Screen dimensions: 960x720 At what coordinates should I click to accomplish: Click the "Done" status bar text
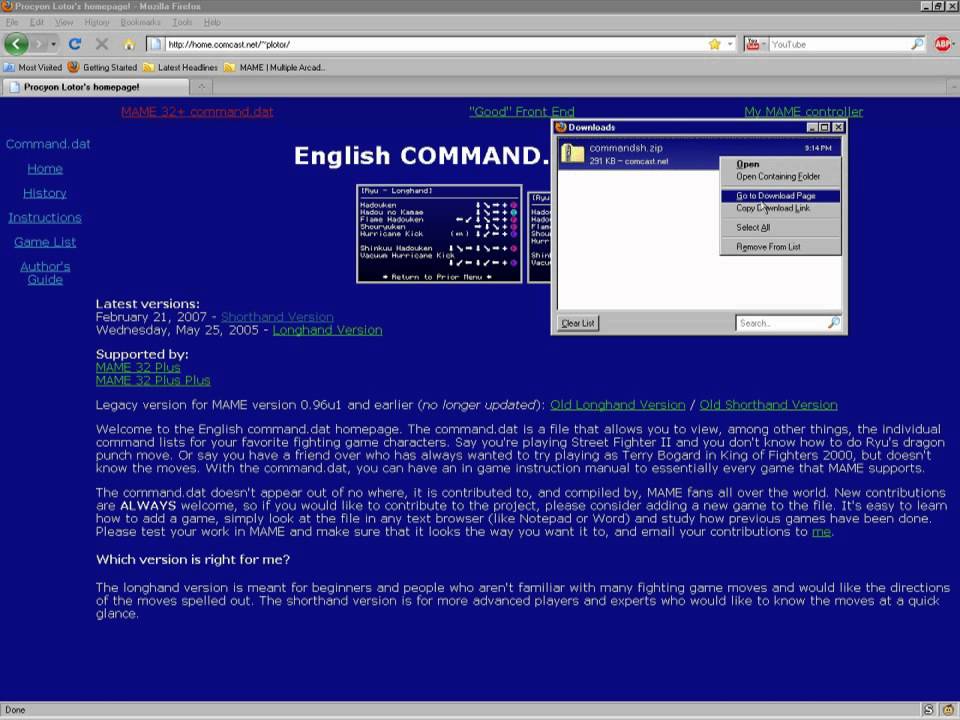pyautogui.click(x=15, y=710)
